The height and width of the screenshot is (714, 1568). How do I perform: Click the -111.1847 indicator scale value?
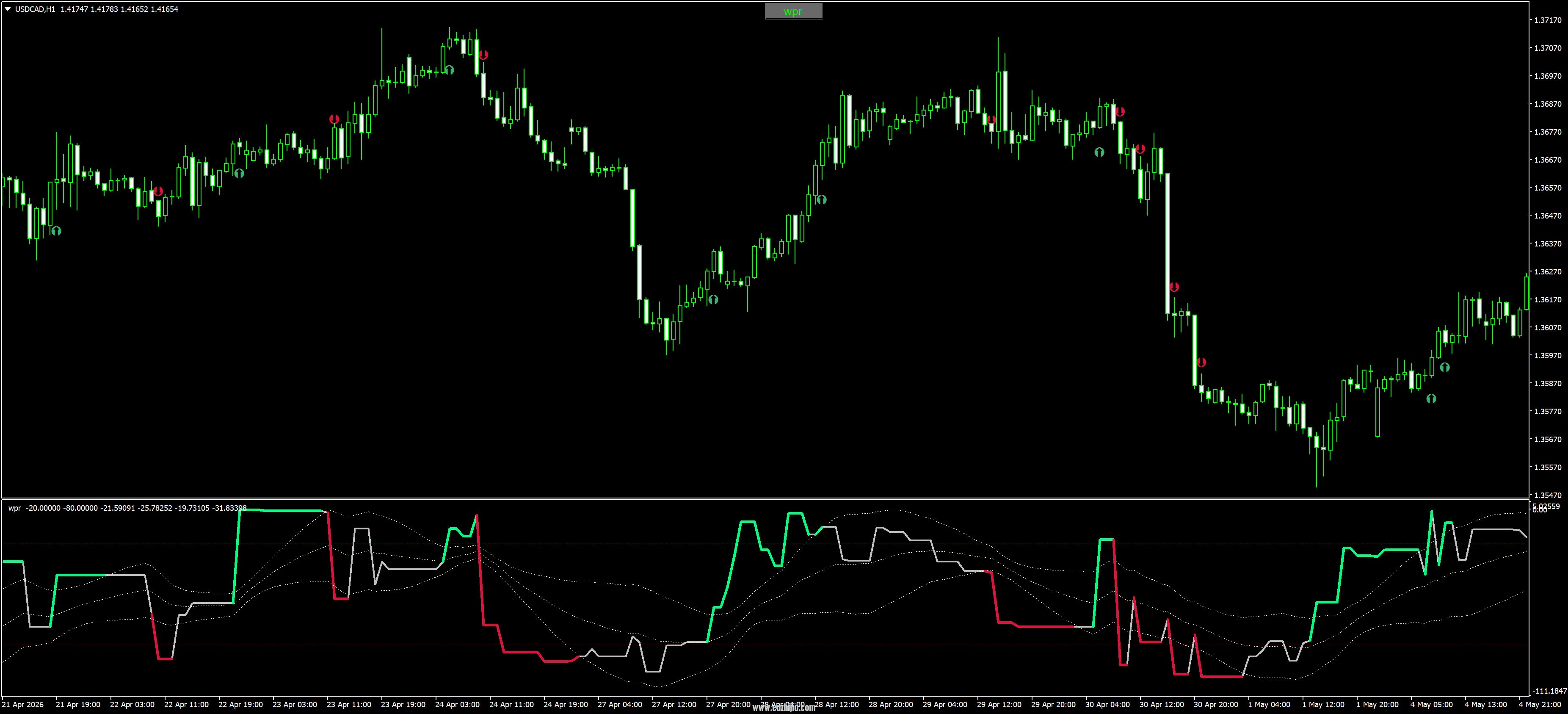1549,691
